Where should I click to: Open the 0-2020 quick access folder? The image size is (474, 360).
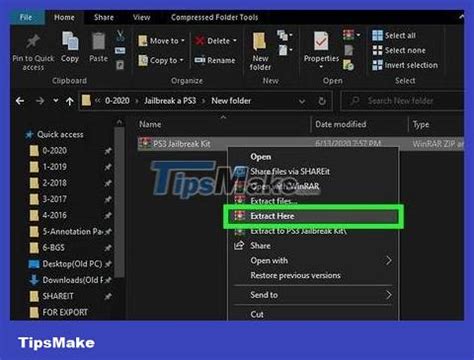(x=55, y=151)
